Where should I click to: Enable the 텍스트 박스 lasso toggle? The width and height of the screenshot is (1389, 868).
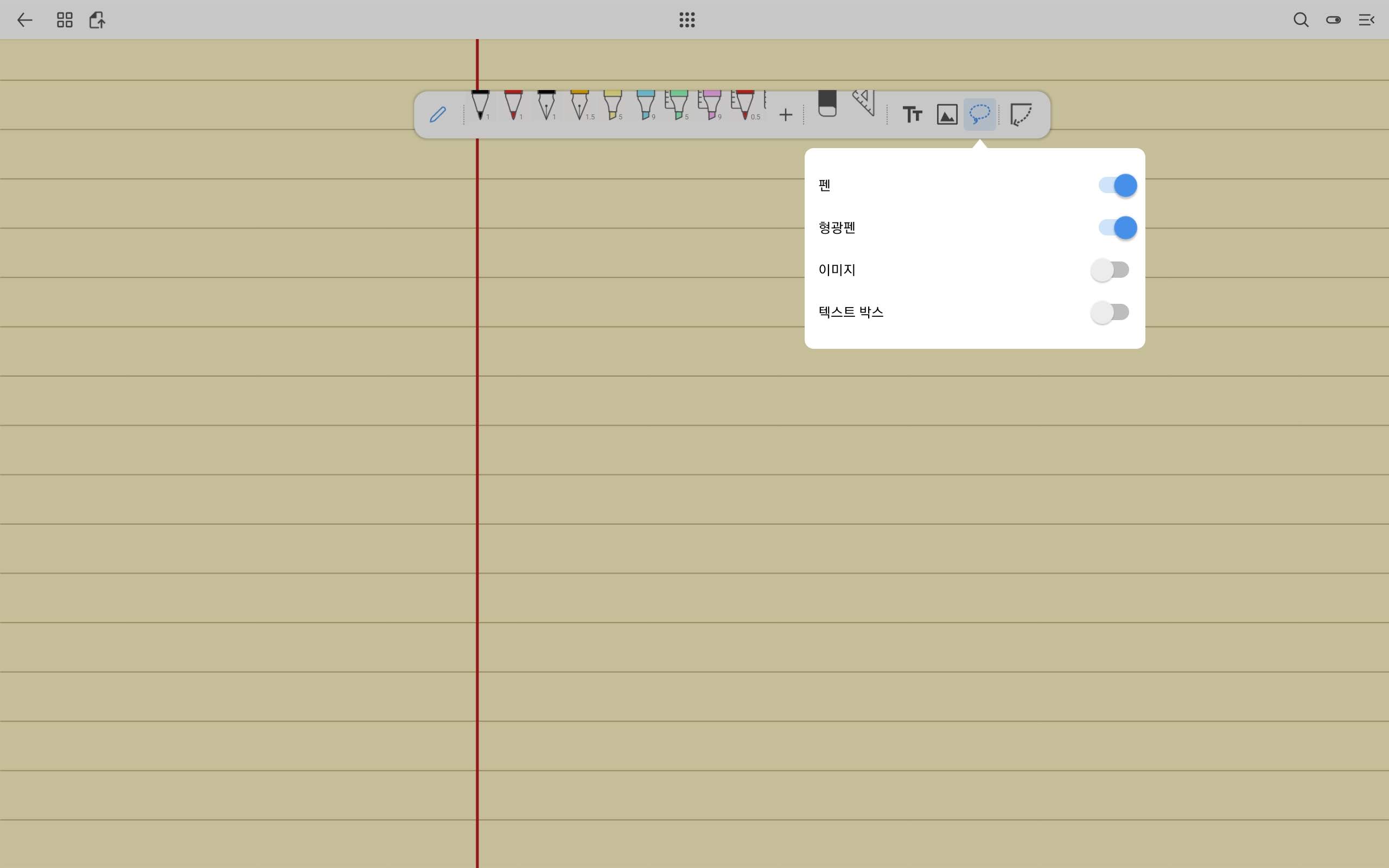(x=1110, y=312)
